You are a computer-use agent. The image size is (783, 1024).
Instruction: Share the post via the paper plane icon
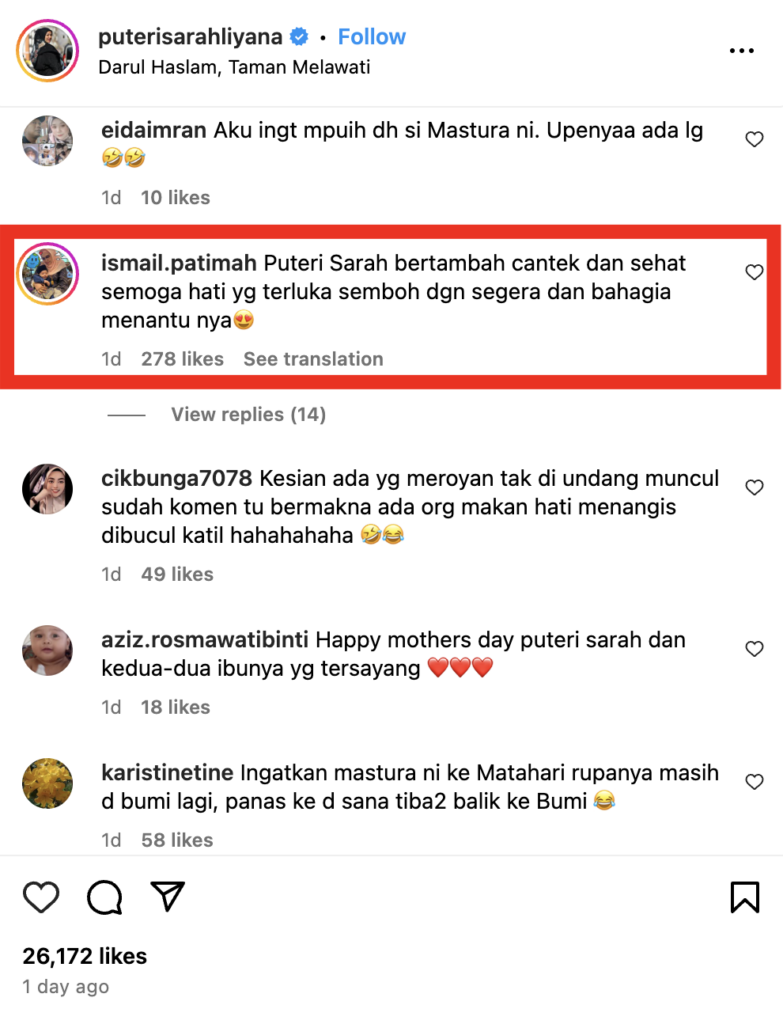[x=168, y=896]
